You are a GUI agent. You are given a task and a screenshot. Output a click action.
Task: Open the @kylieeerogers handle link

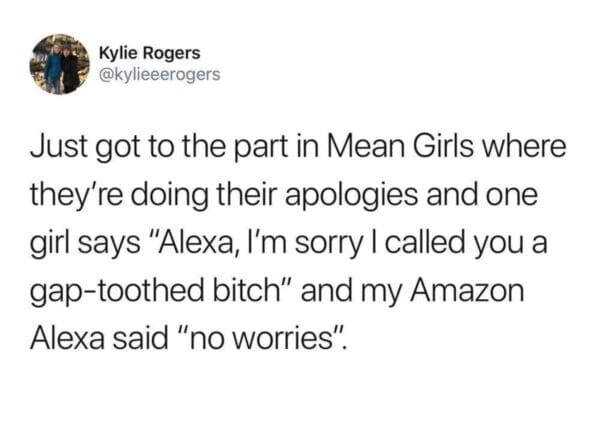pyautogui.click(x=160, y=74)
